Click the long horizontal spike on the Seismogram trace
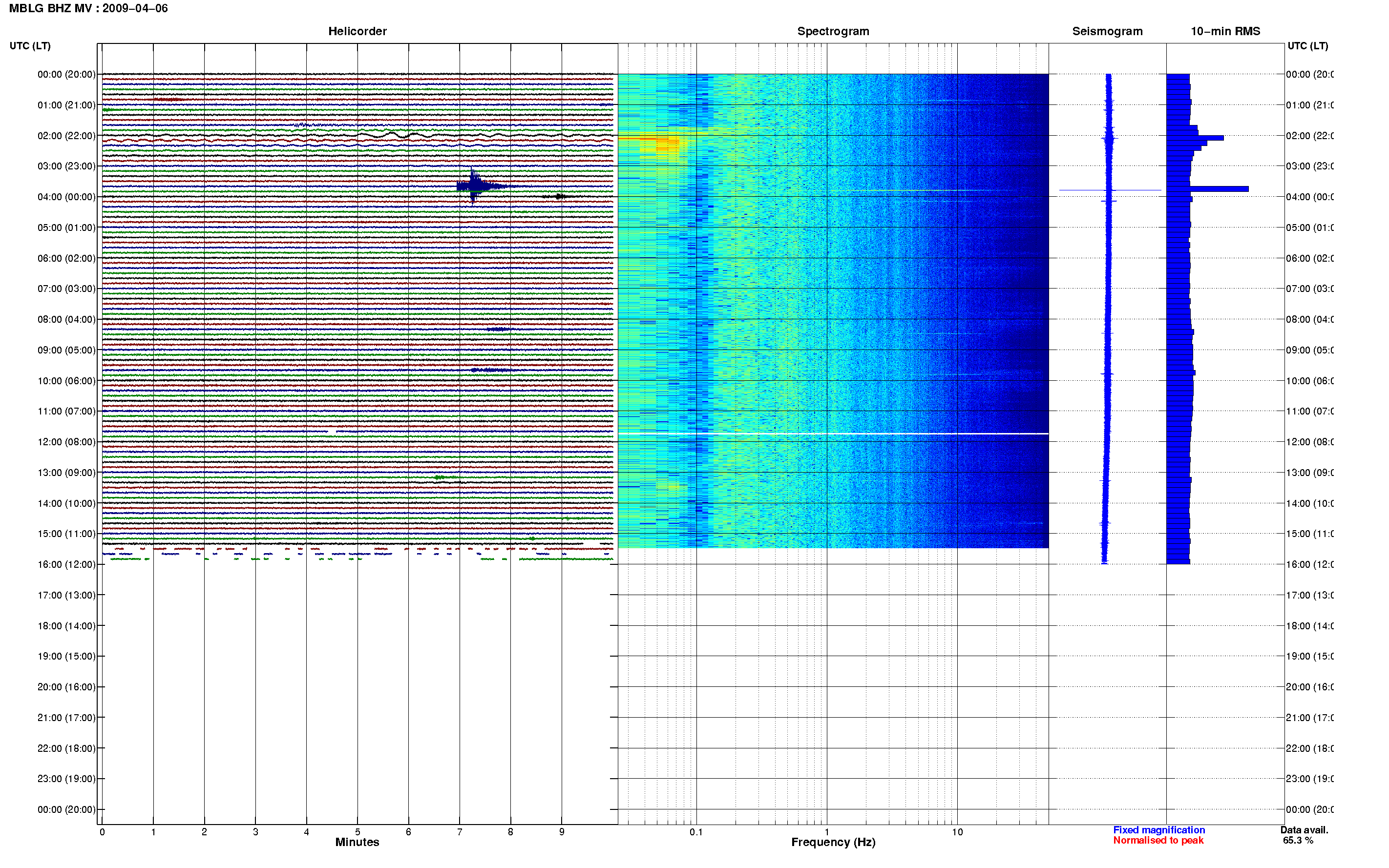Image resolution: width=1389 pixels, height=868 pixels. pyautogui.click(x=1110, y=190)
